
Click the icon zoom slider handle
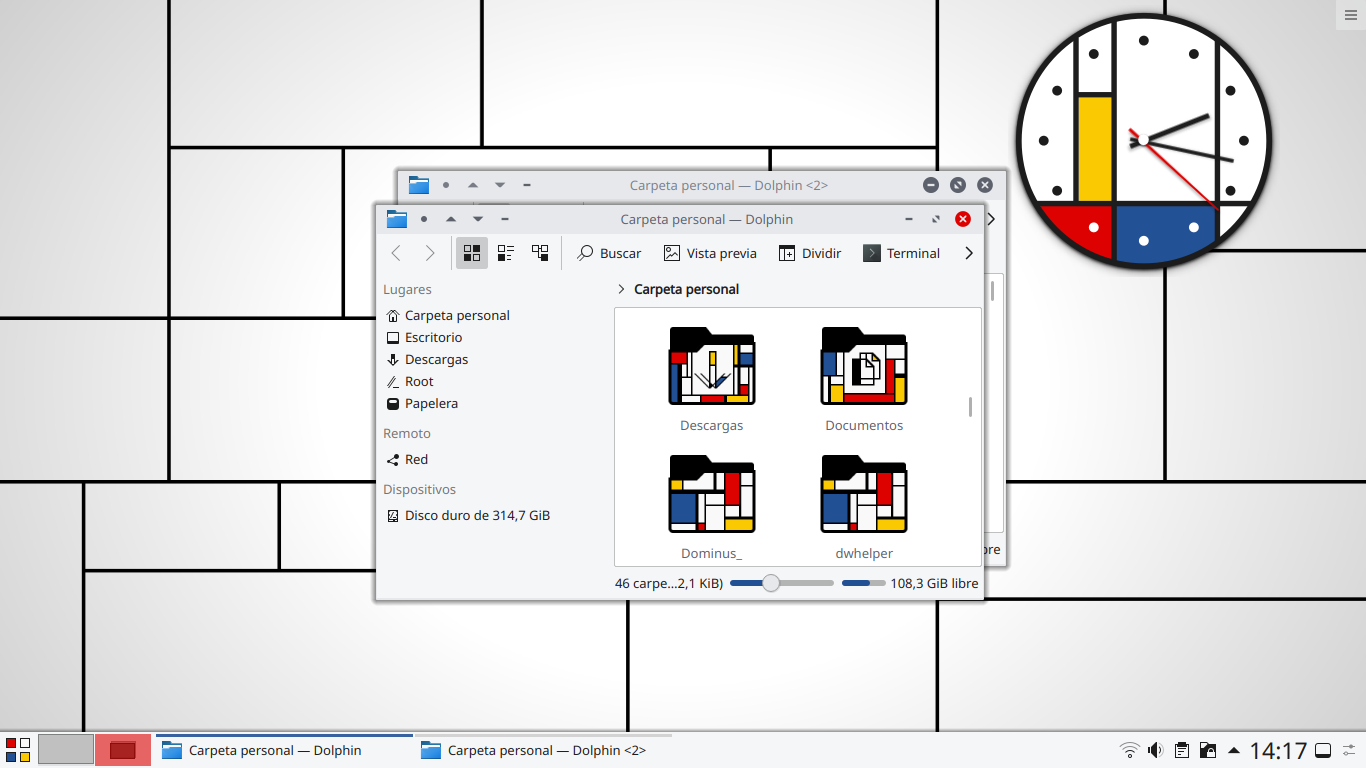coord(771,583)
